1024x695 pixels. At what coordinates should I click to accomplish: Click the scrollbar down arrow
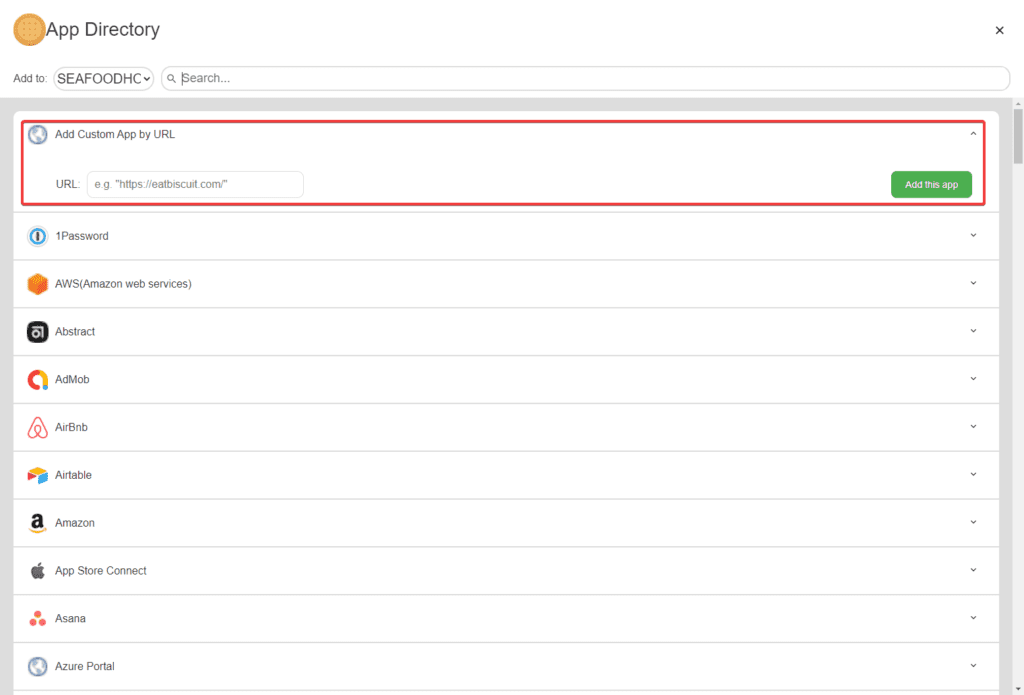pyautogui.click(x=1018, y=689)
